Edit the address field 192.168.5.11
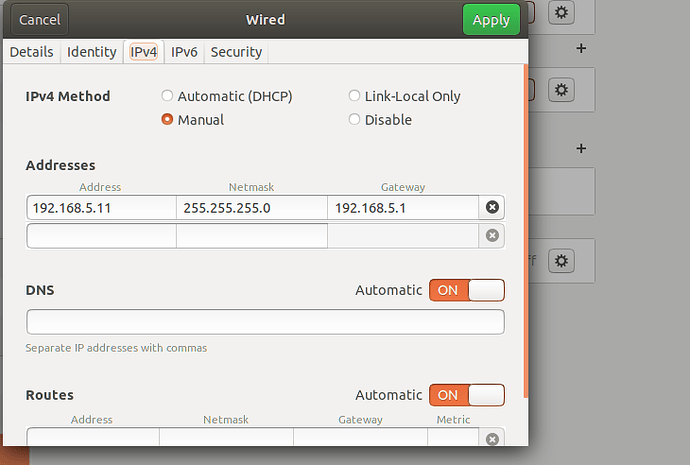 [x=102, y=208]
